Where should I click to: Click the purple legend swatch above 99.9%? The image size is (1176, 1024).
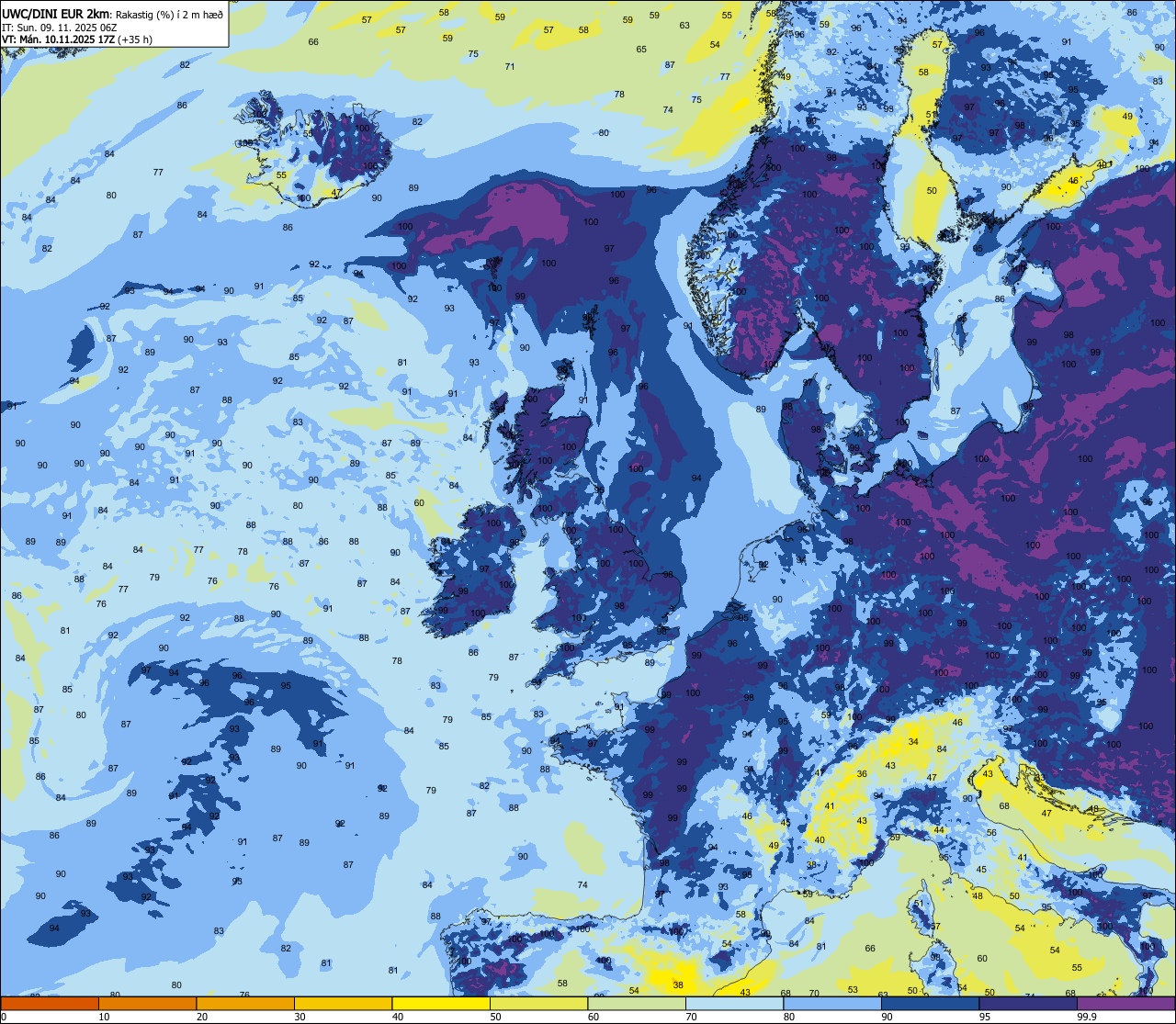(x=1125, y=1003)
